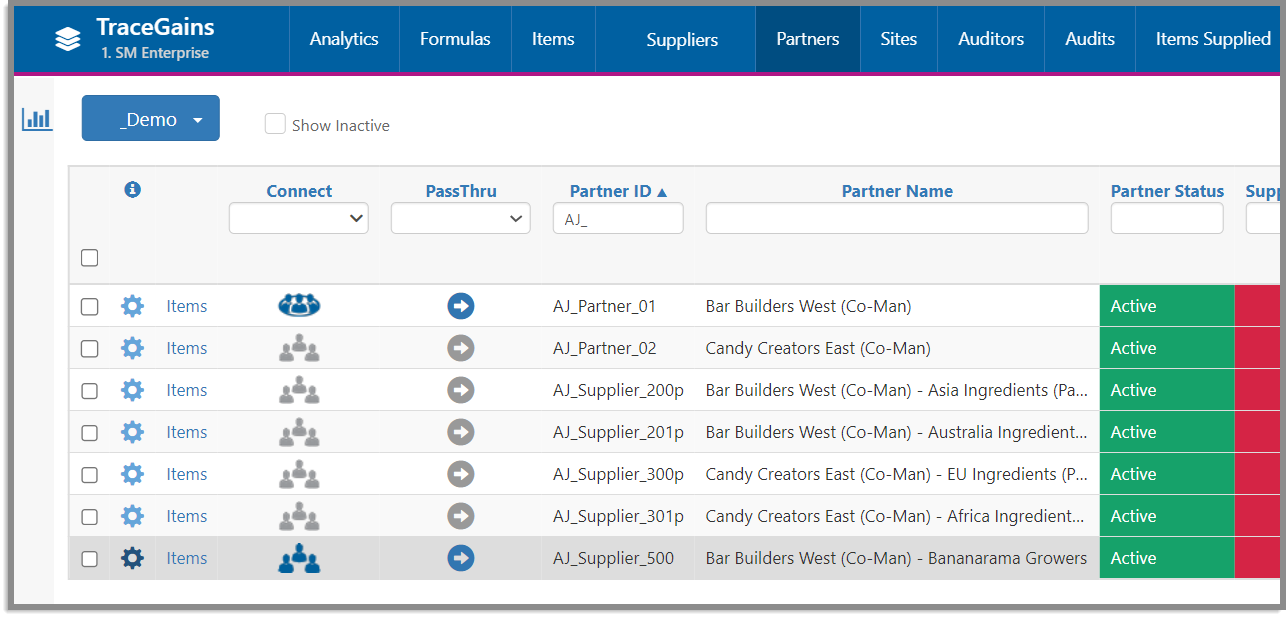The width and height of the screenshot is (1286, 618).
Task: Switch to the Items tab
Action: (x=553, y=39)
